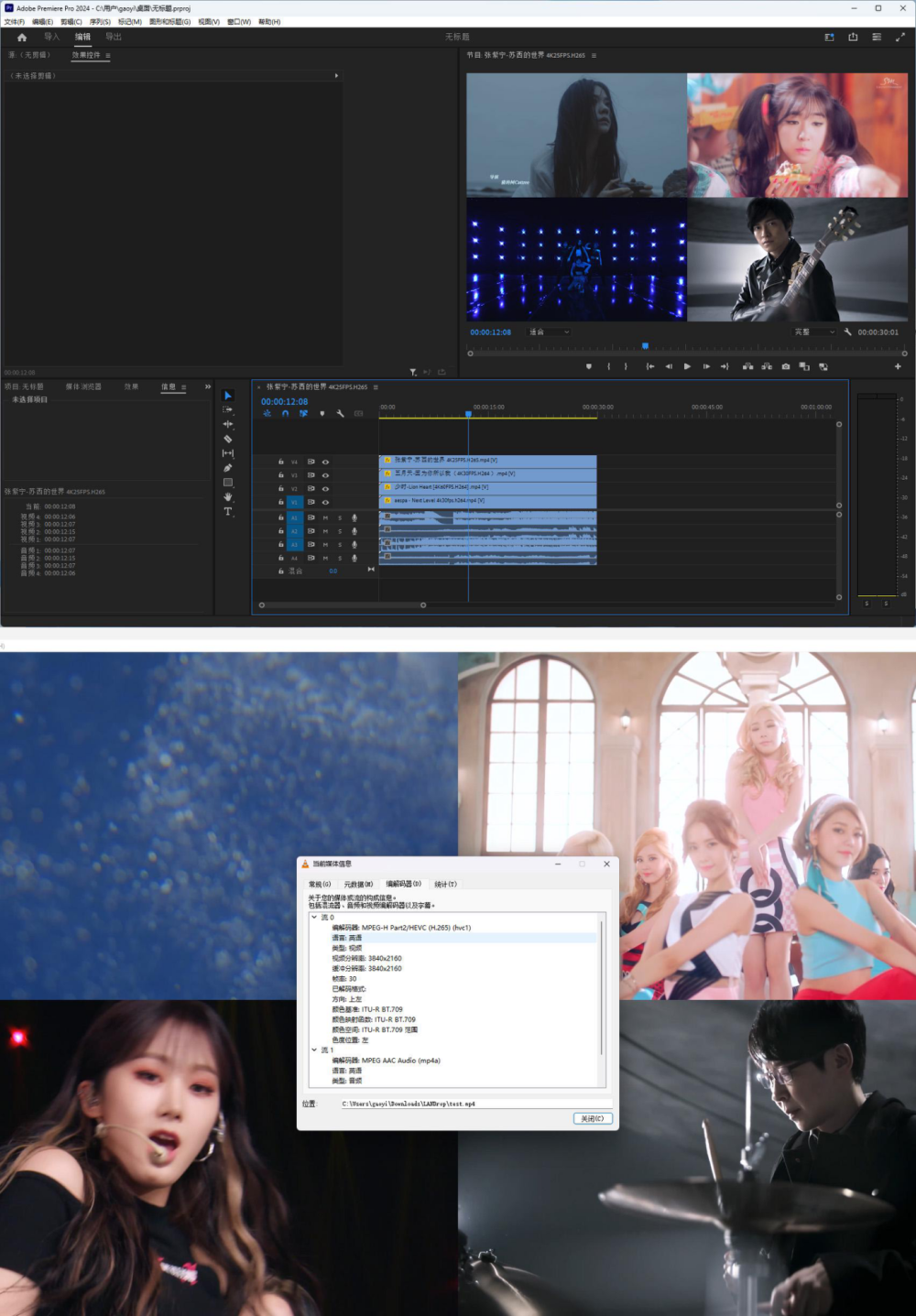Click Mark Out in Program monitor
Screen dimensions: 916x1316
point(627,366)
